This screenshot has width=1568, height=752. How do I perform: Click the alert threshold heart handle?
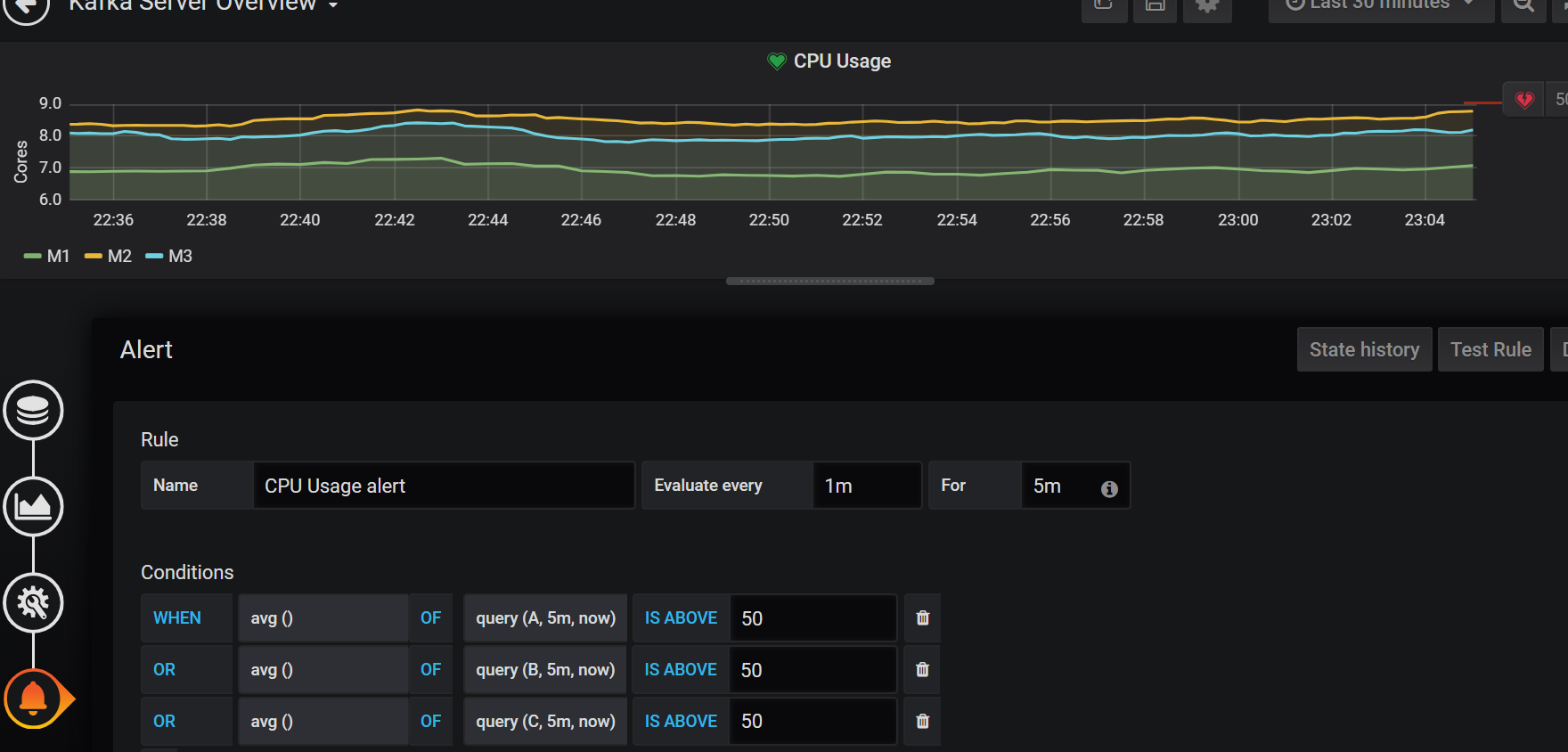coord(1524,100)
